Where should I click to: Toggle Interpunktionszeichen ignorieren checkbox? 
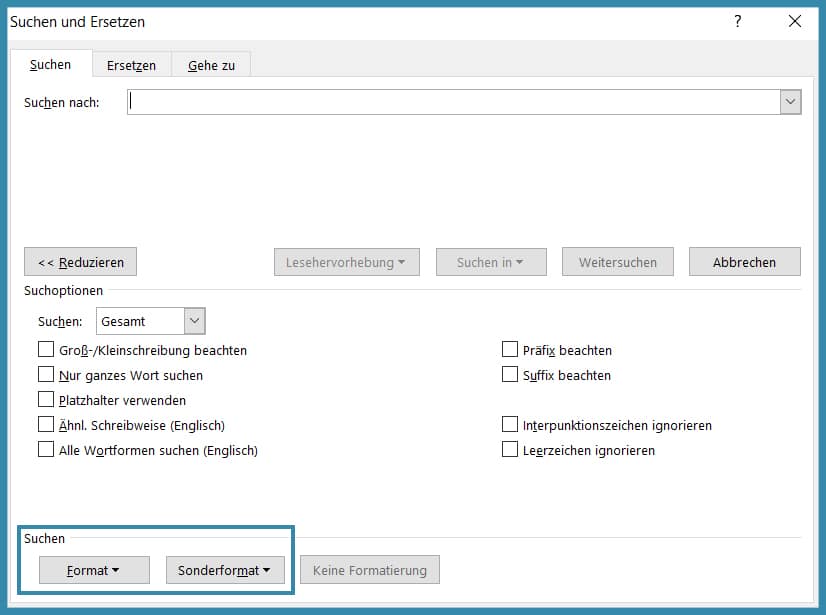[510, 425]
